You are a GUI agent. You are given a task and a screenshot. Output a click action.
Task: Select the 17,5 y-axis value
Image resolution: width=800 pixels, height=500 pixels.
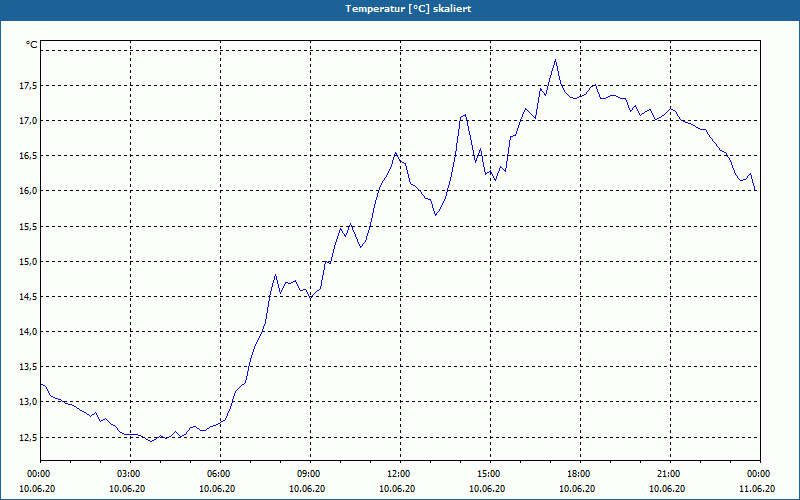pos(28,86)
